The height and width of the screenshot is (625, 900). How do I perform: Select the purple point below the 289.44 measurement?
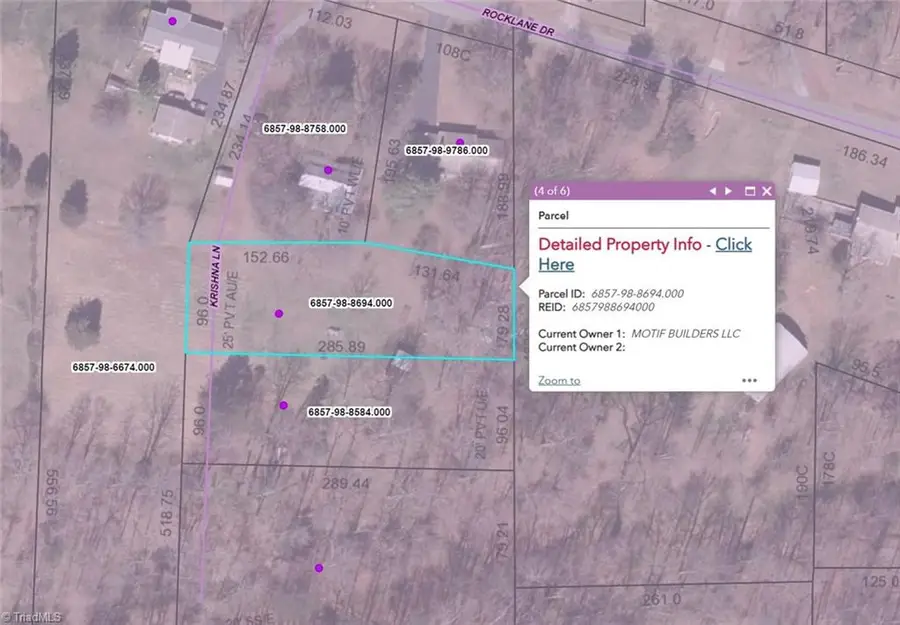click(x=319, y=568)
